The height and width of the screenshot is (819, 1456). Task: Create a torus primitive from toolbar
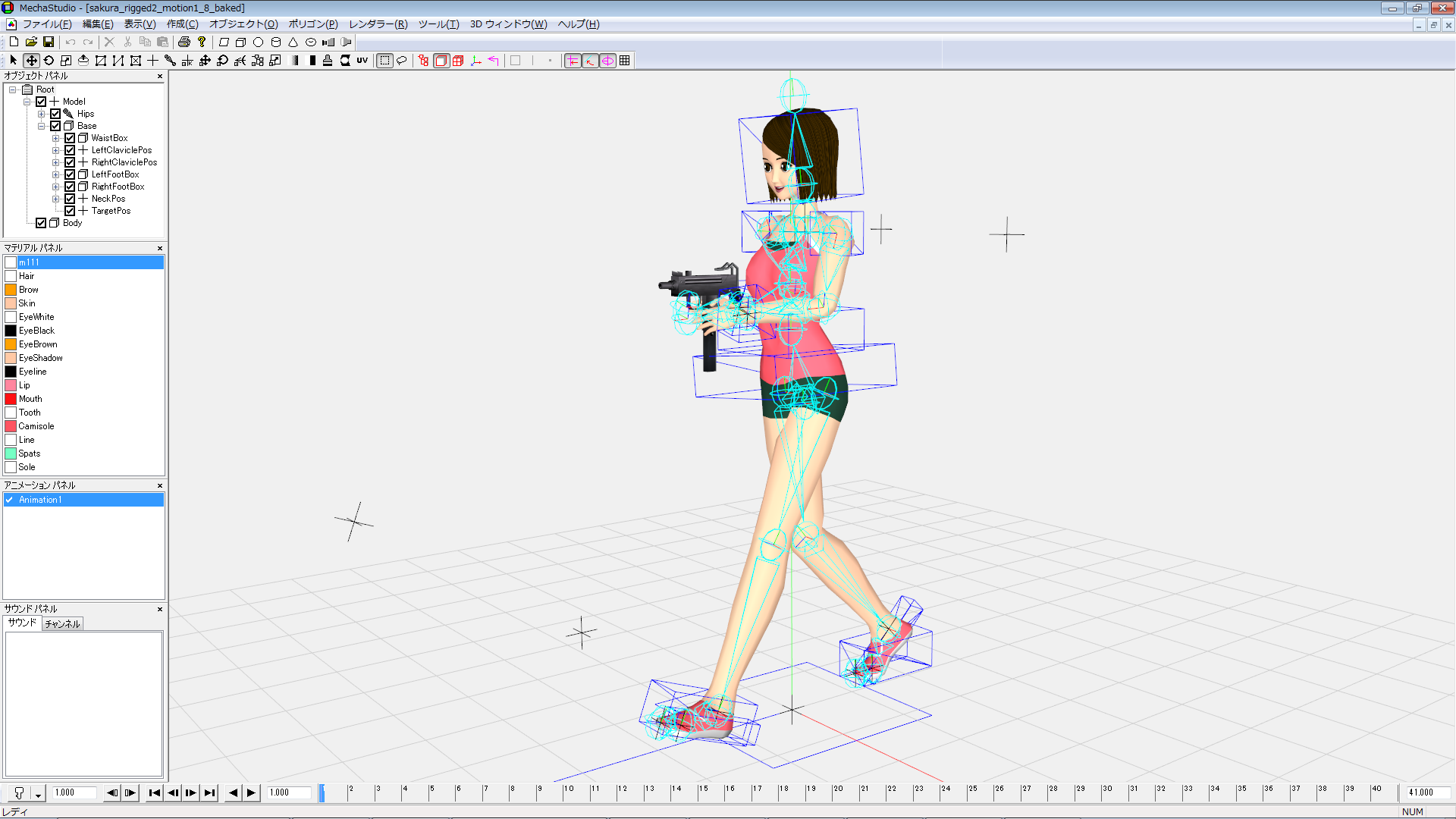[311, 42]
